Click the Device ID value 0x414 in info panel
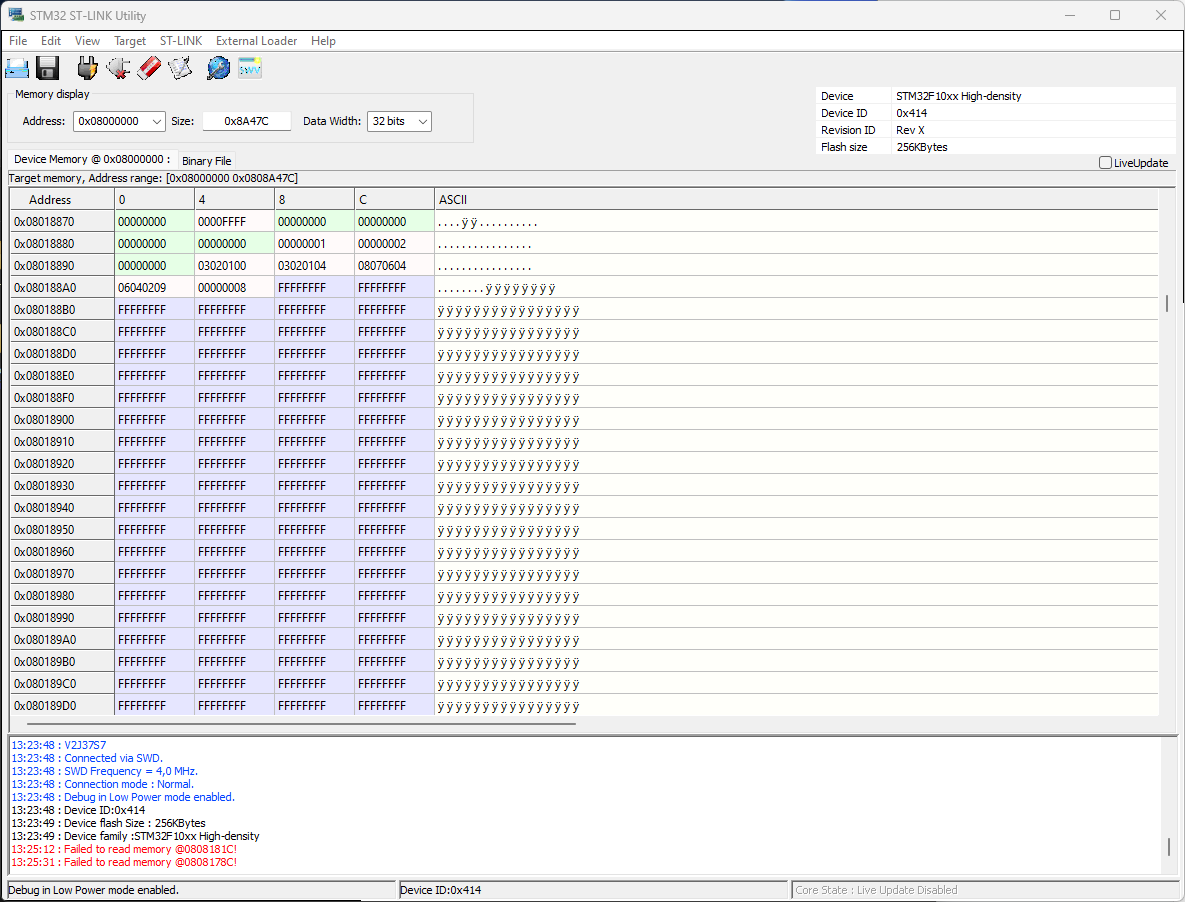1185x902 pixels. tap(911, 113)
